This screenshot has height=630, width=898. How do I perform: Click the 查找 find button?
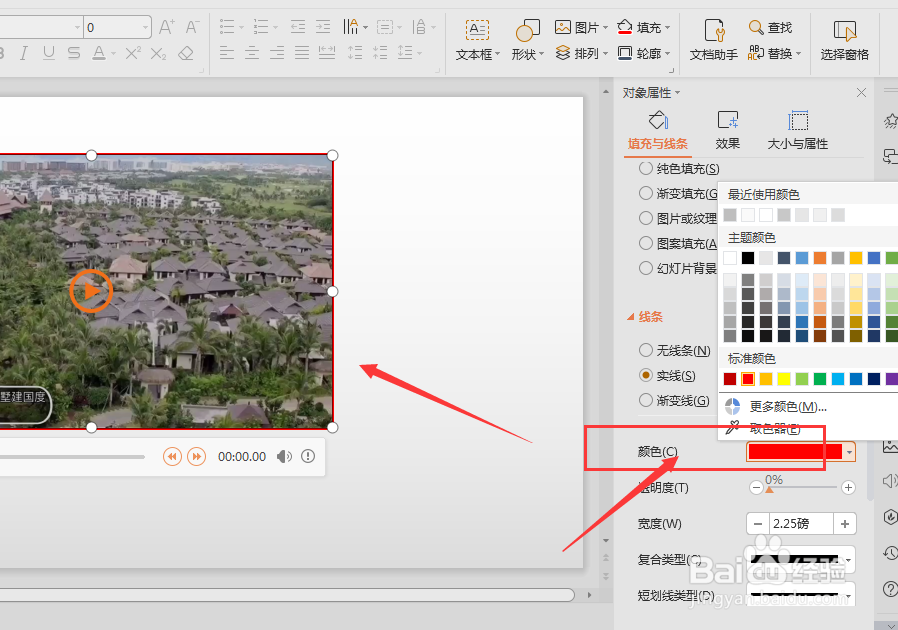(770, 27)
